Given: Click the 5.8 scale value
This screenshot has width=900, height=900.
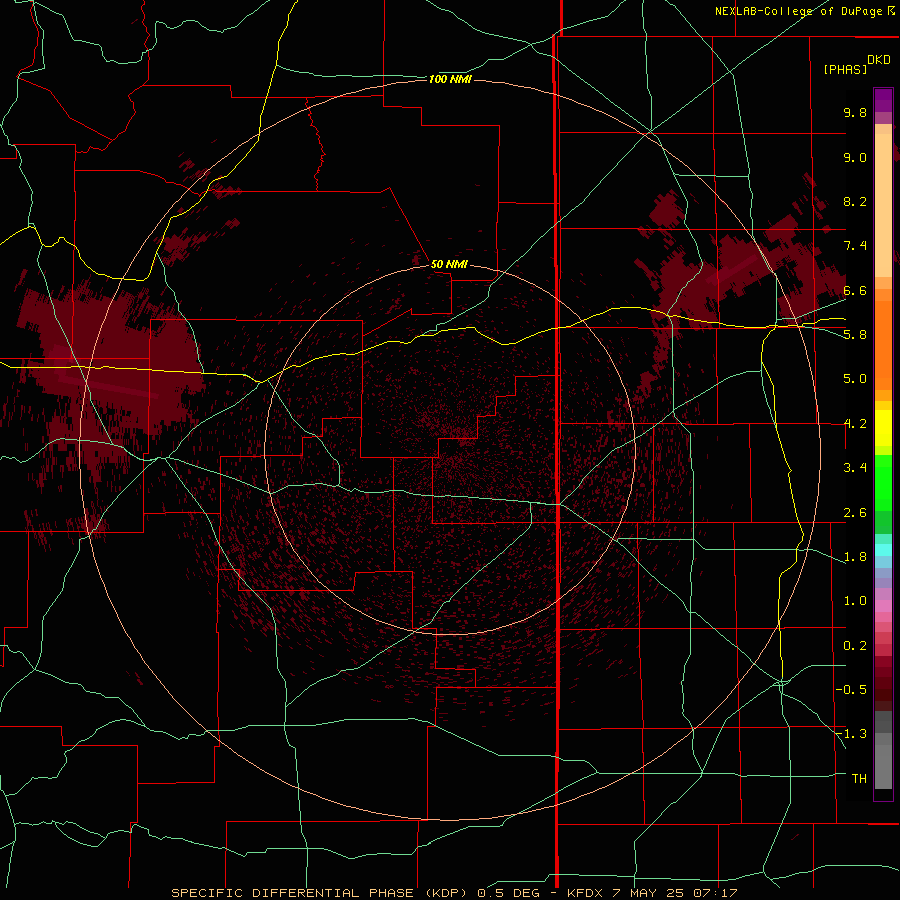Looking at the screenshot, I should (x=855, y=335).
